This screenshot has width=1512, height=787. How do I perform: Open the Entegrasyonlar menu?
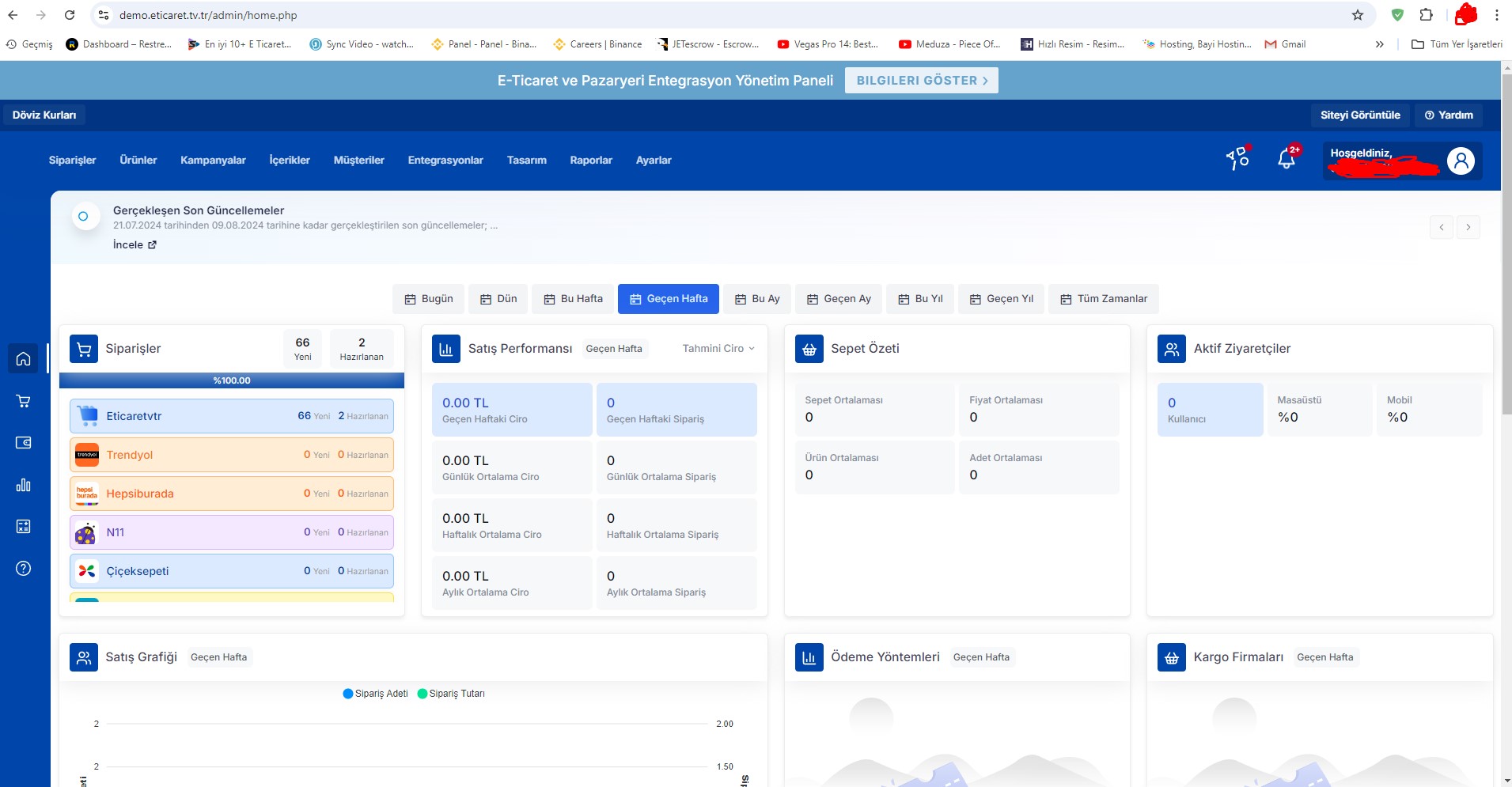[445, 160]
